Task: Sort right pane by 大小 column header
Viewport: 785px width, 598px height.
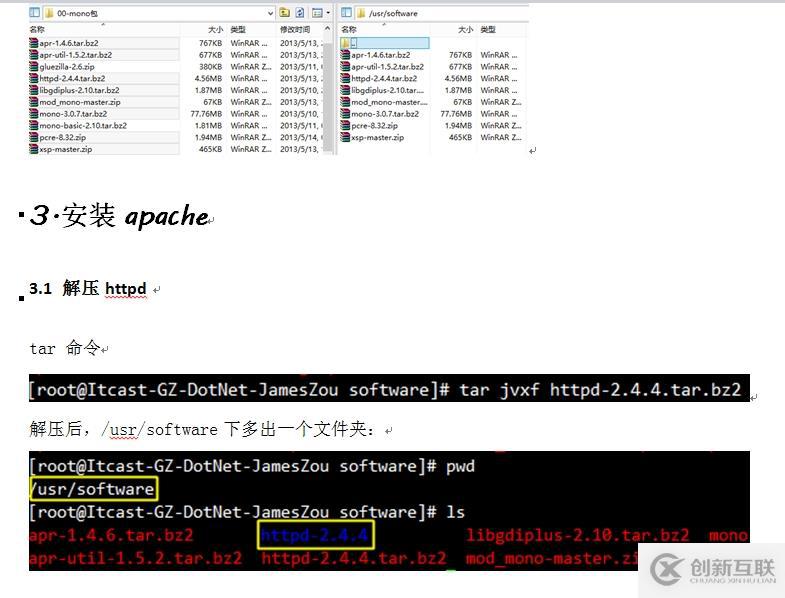Action: [466, 30]
